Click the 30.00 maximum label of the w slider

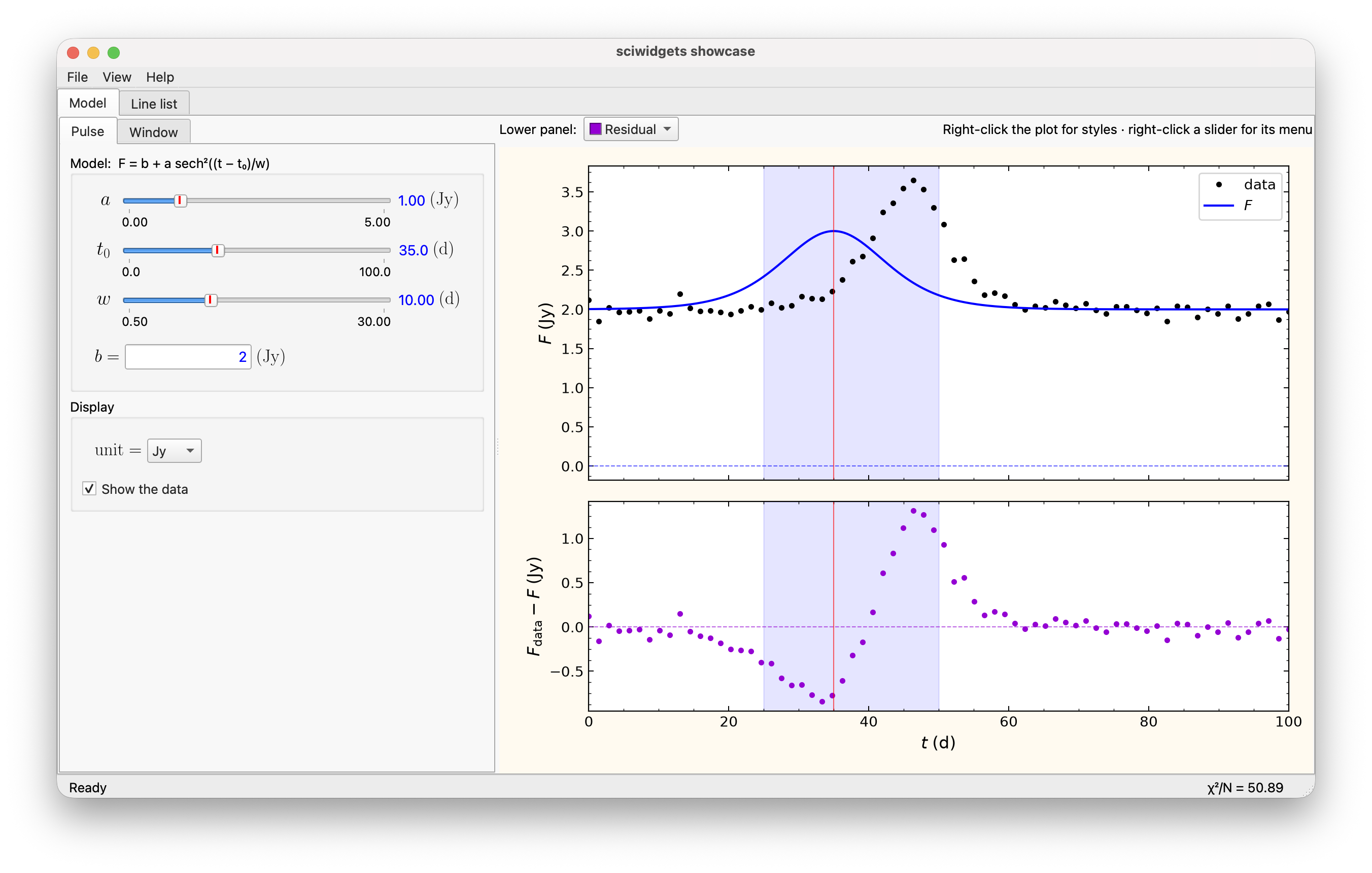374,321
